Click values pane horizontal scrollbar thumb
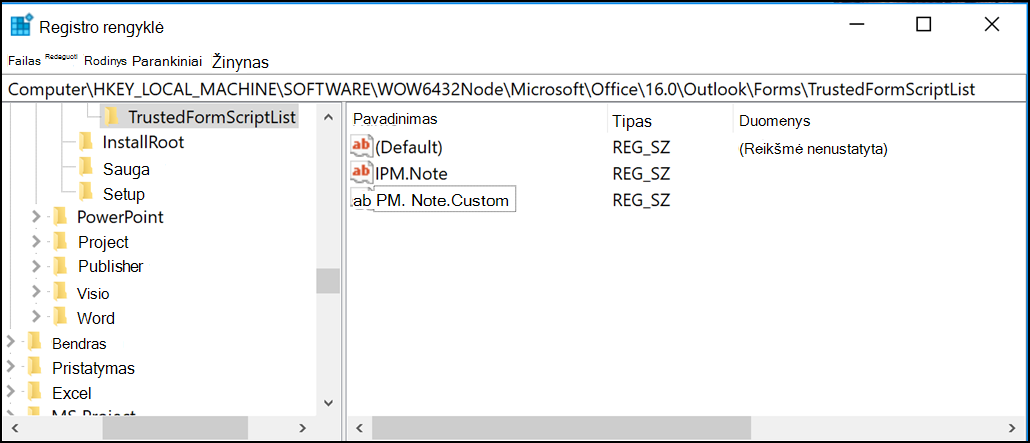Image resolution: width=1030 pixels, height=443 pixels. point(562,428)
